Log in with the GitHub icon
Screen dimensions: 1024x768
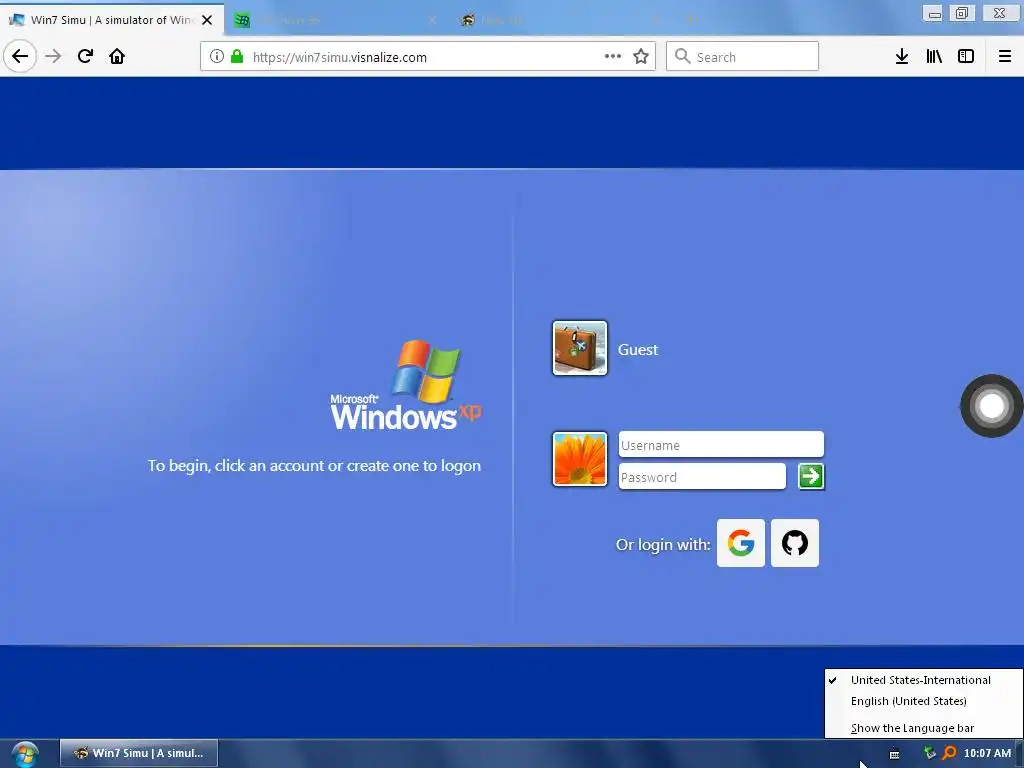[795, 543]
